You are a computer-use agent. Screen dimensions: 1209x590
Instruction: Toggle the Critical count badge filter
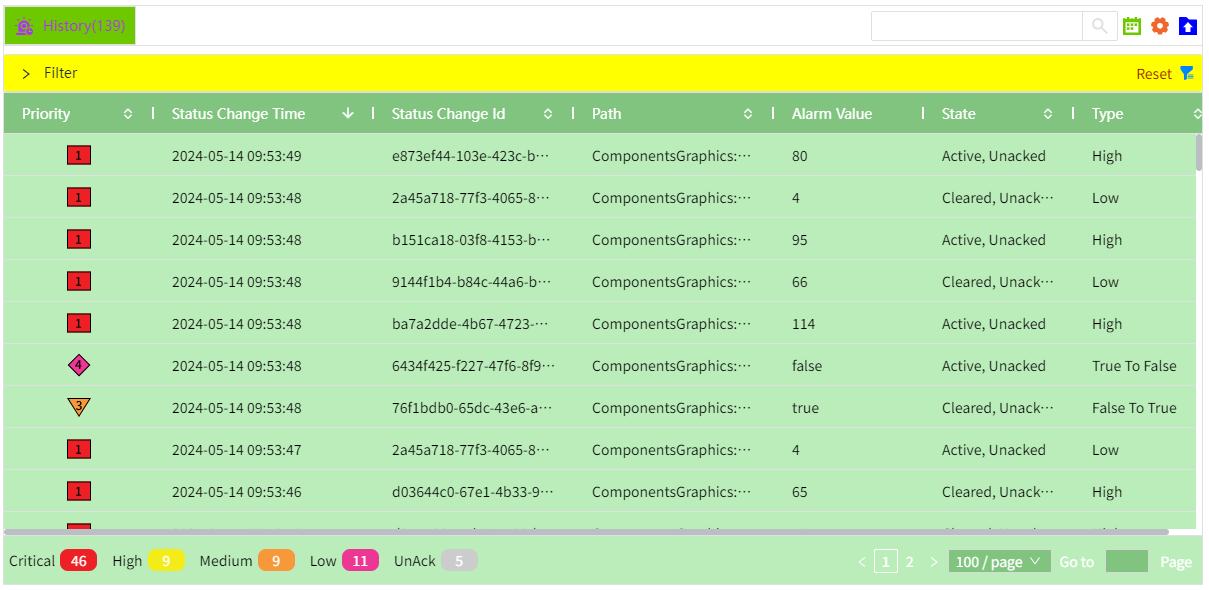[x=78, y=561]
